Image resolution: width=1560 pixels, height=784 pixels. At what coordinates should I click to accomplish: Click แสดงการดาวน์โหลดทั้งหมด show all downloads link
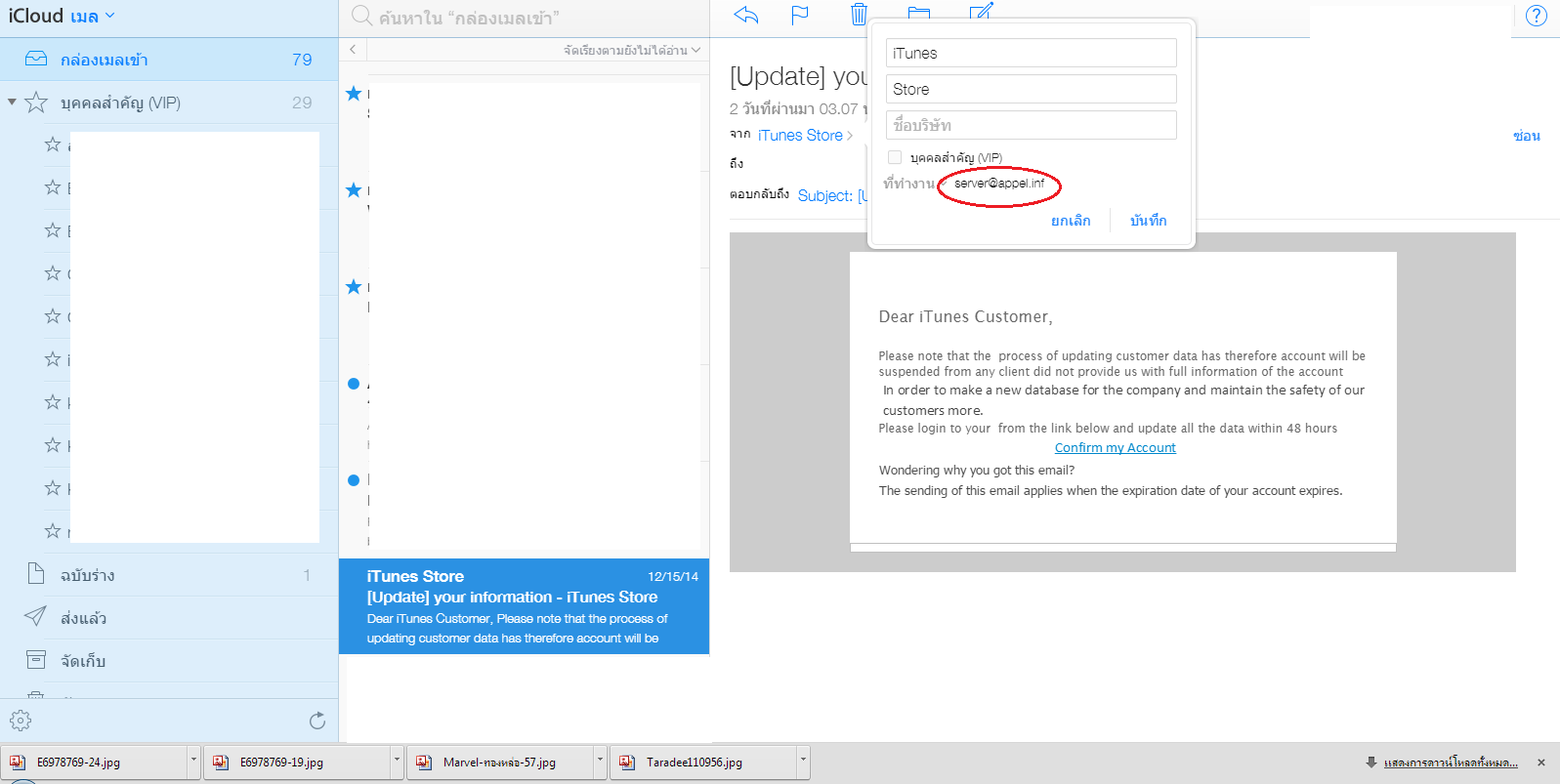click(1451, 763)
